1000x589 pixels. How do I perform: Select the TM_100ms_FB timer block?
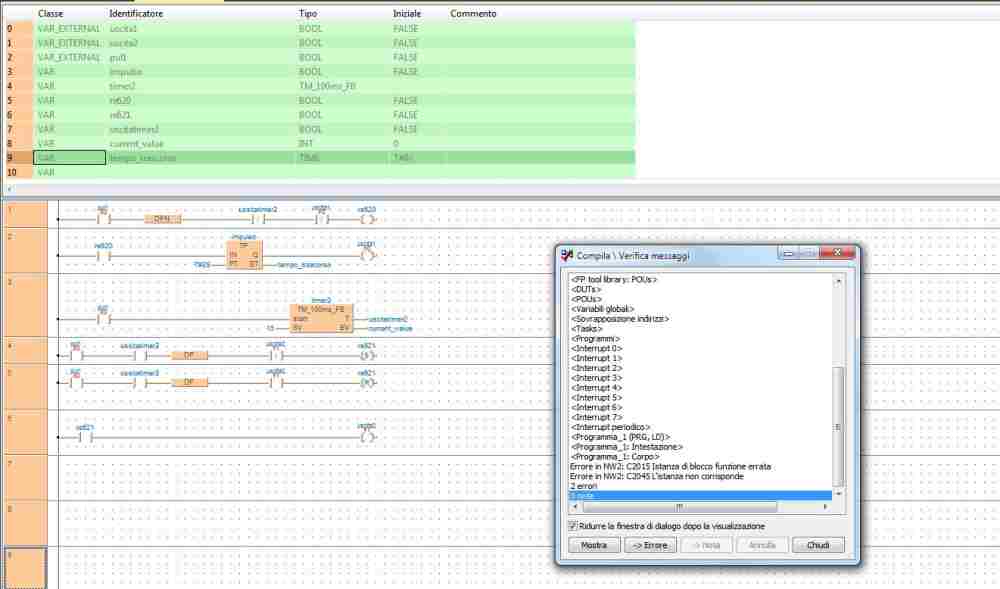[x=321, y=316]
